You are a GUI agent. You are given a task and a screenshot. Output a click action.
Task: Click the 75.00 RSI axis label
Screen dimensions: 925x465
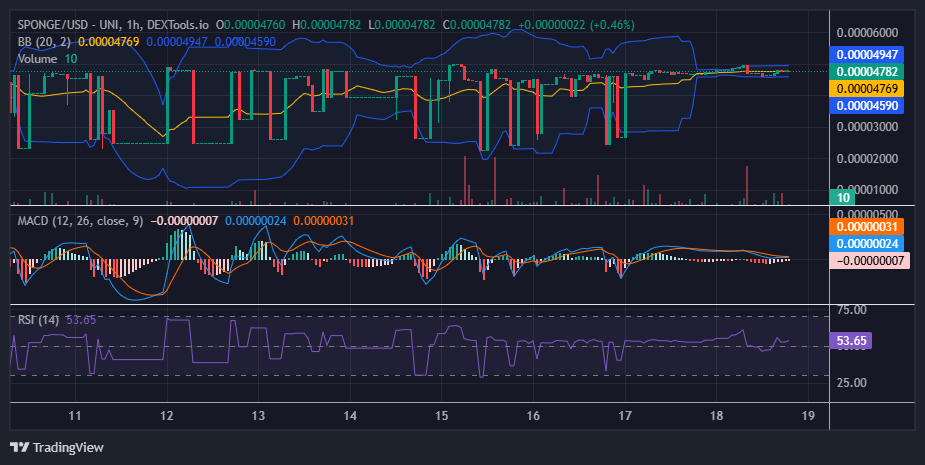(852, 310)
